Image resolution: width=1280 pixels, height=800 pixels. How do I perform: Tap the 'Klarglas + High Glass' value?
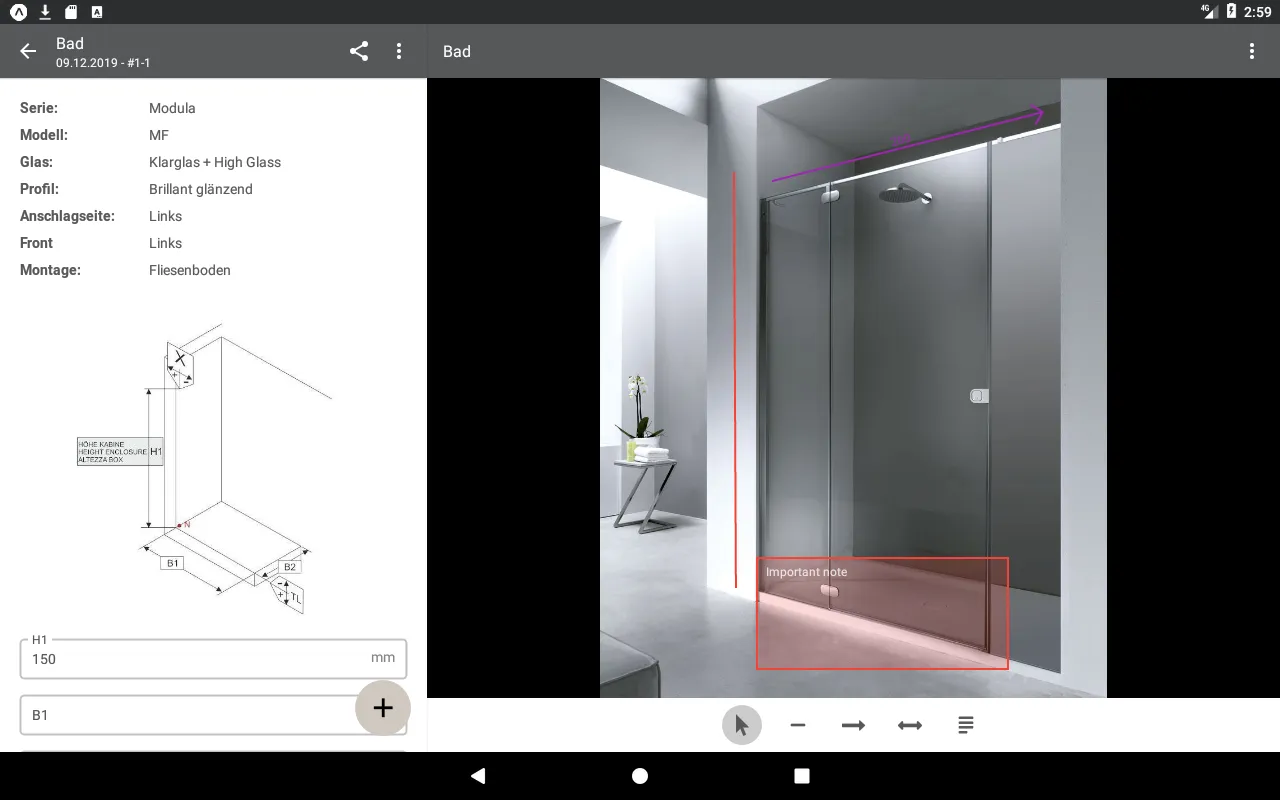pos(215,162)
